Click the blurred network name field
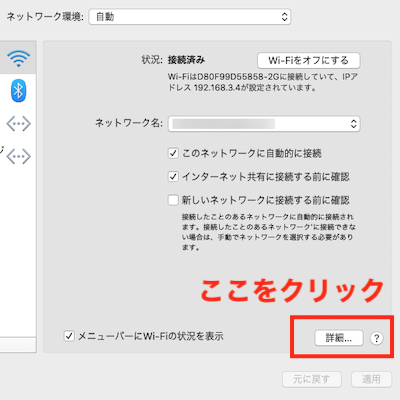 224,124
